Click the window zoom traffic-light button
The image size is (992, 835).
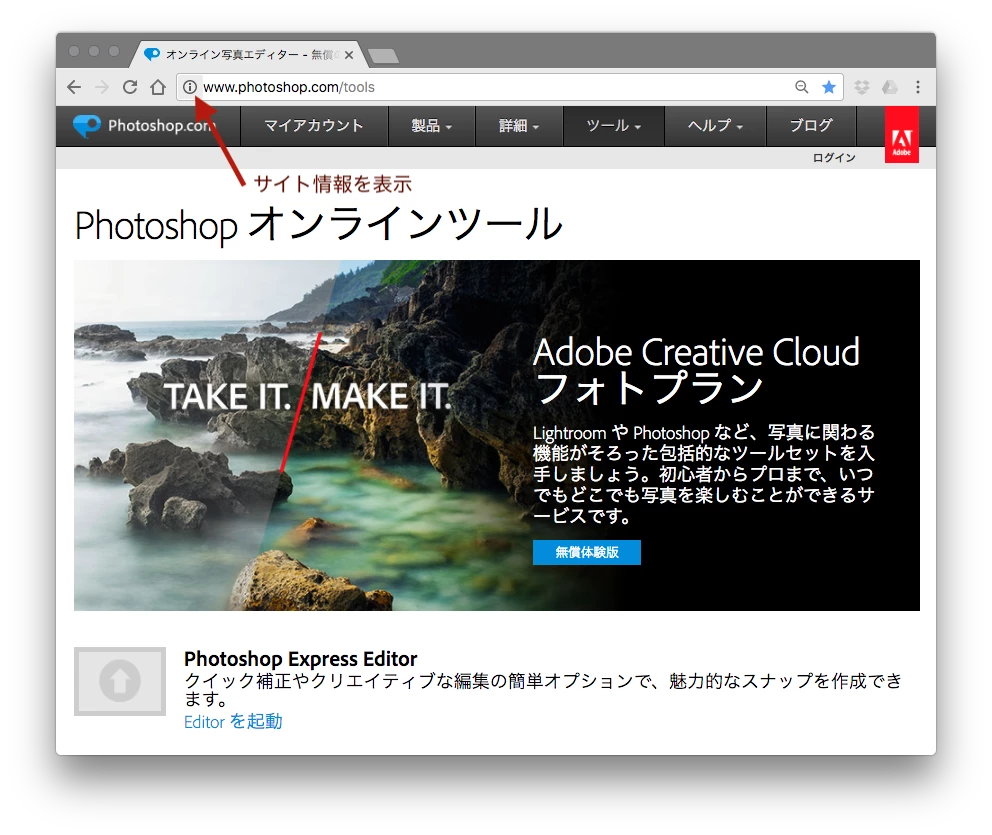pos(114,51)
